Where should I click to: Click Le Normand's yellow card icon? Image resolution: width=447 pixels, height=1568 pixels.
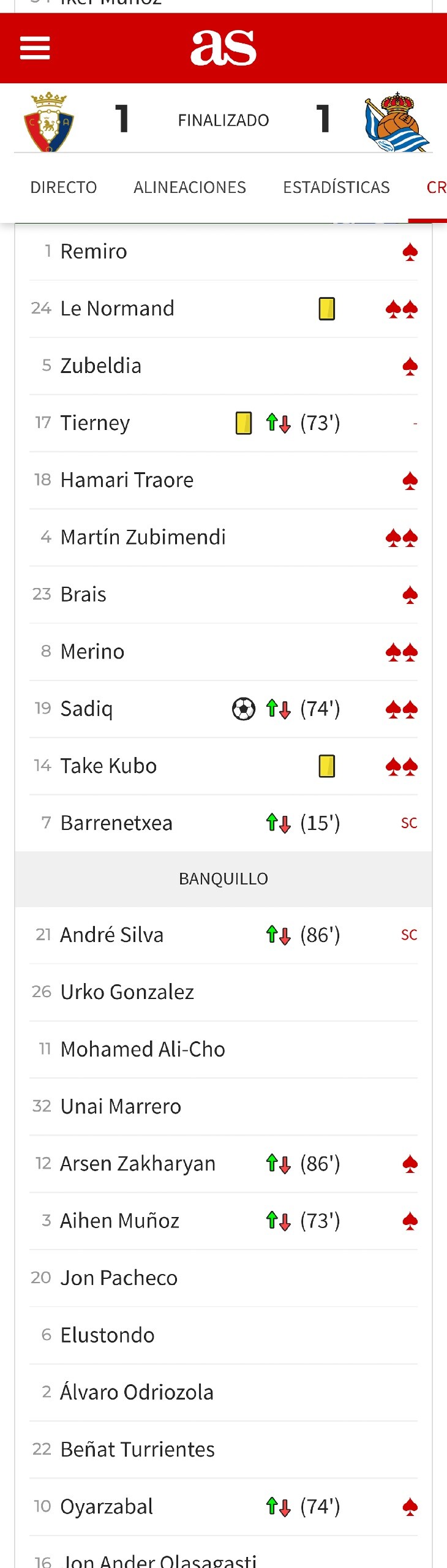326,309
